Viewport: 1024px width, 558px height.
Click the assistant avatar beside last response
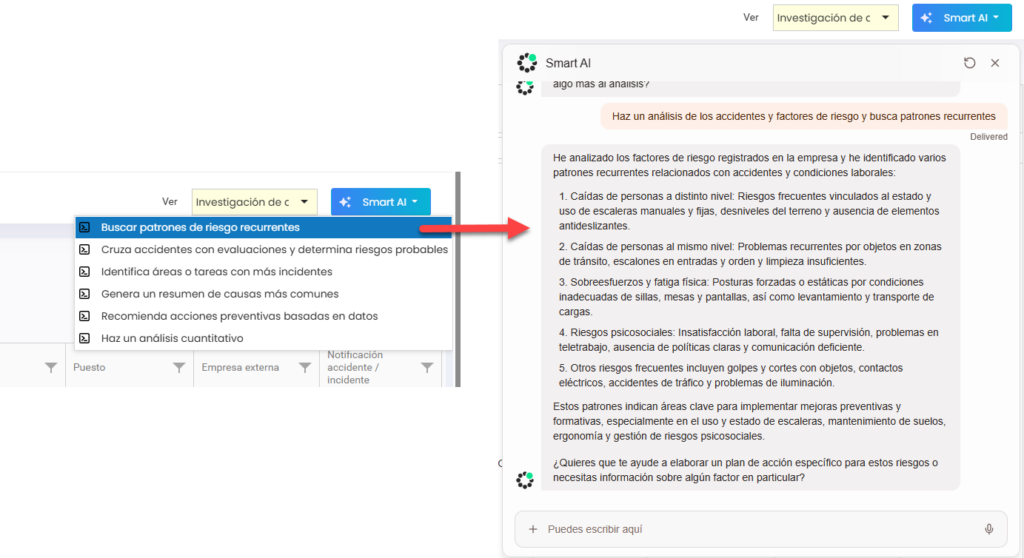coord(525,480)
